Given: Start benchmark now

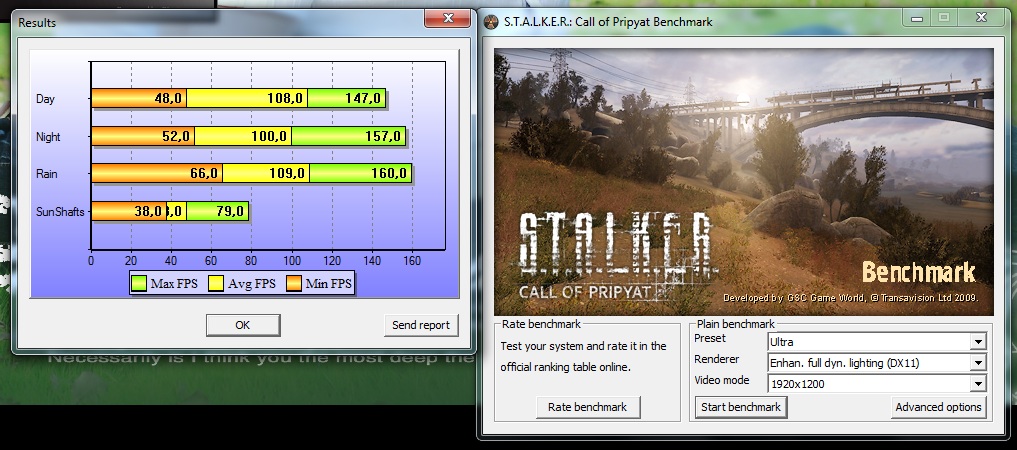Looking at the screenshot, I should pyautogui.click(x=741, y=407).
